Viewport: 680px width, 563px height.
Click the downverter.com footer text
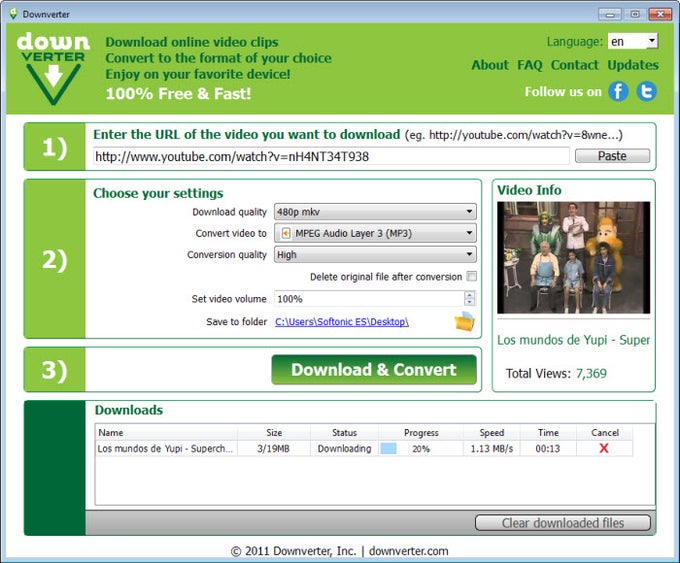pos(409,551)
